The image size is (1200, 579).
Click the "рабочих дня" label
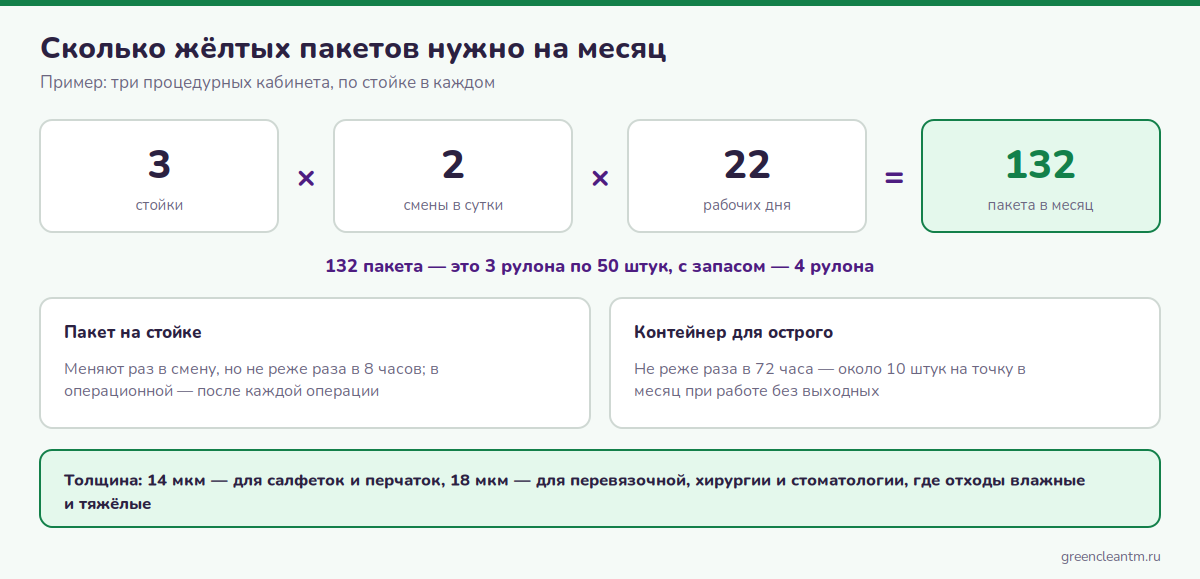pyautogui.click(x=747, y=205)
